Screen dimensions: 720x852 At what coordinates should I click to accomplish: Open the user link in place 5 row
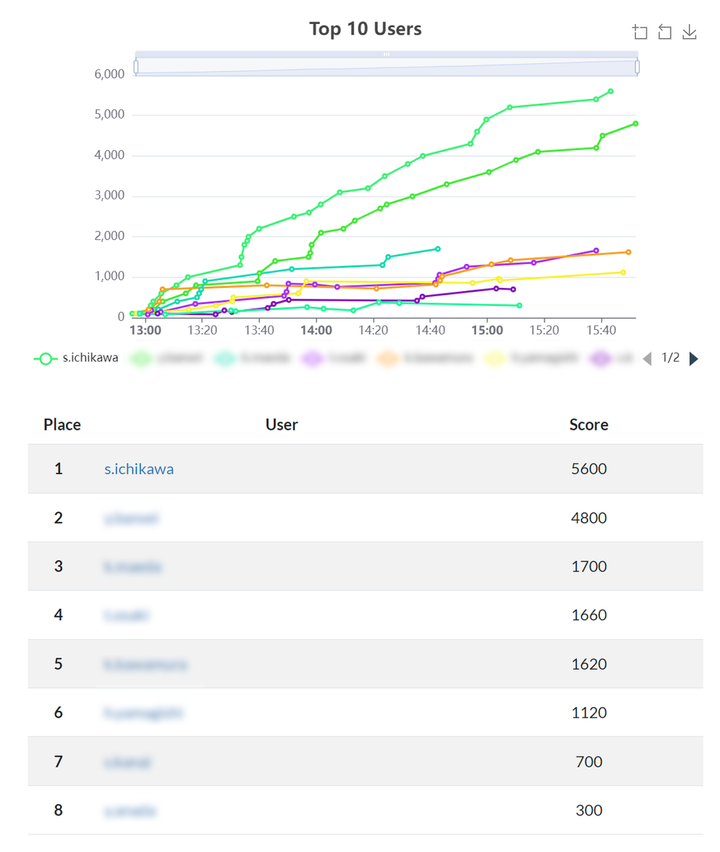click(x=145, y=664)
